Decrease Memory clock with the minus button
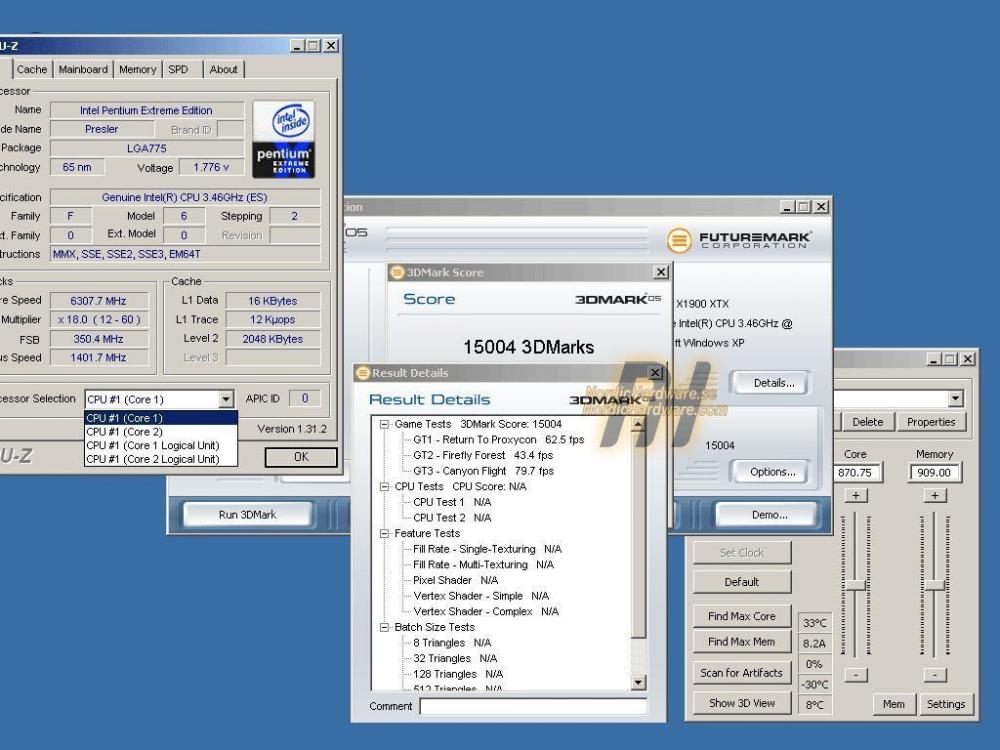Viewport: 1000px width, 750px height. point(935,675)
